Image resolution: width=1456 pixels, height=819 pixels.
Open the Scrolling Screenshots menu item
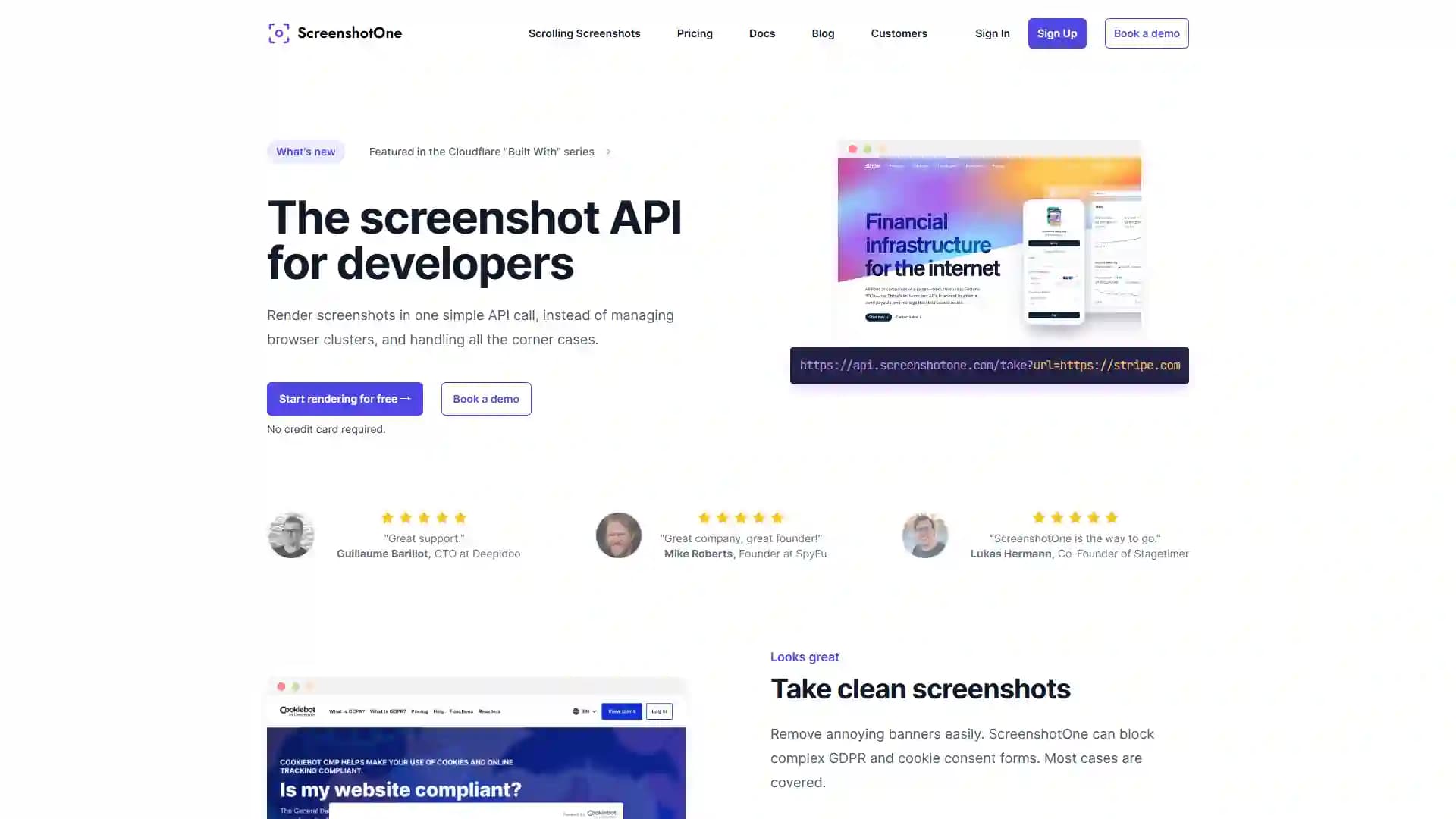584,33
